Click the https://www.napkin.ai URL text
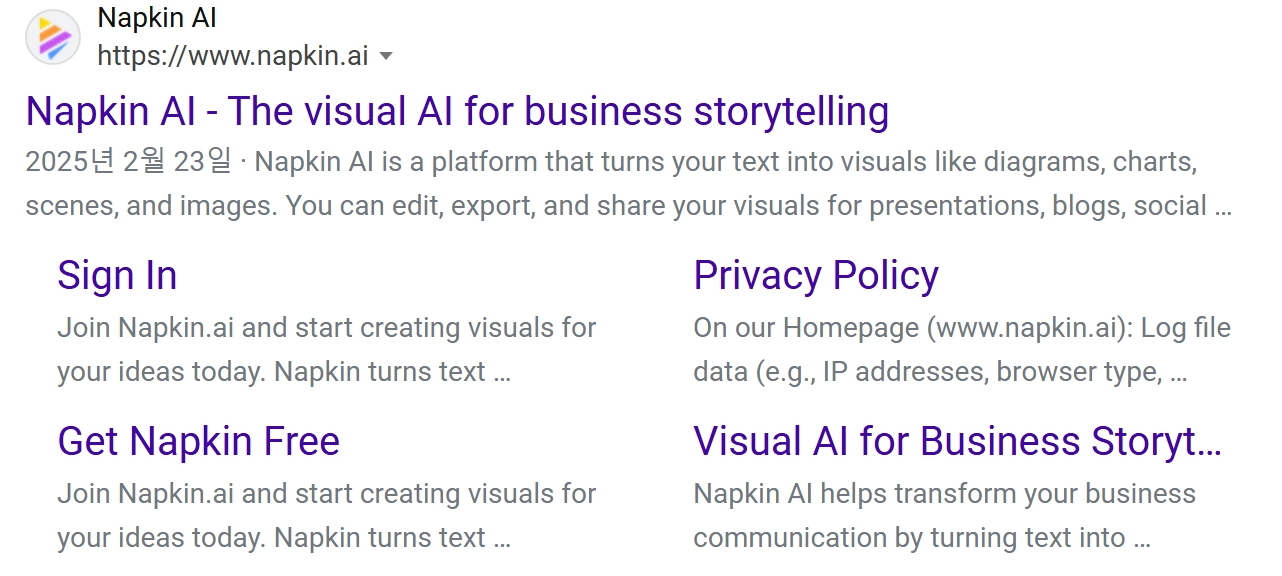 233,56
